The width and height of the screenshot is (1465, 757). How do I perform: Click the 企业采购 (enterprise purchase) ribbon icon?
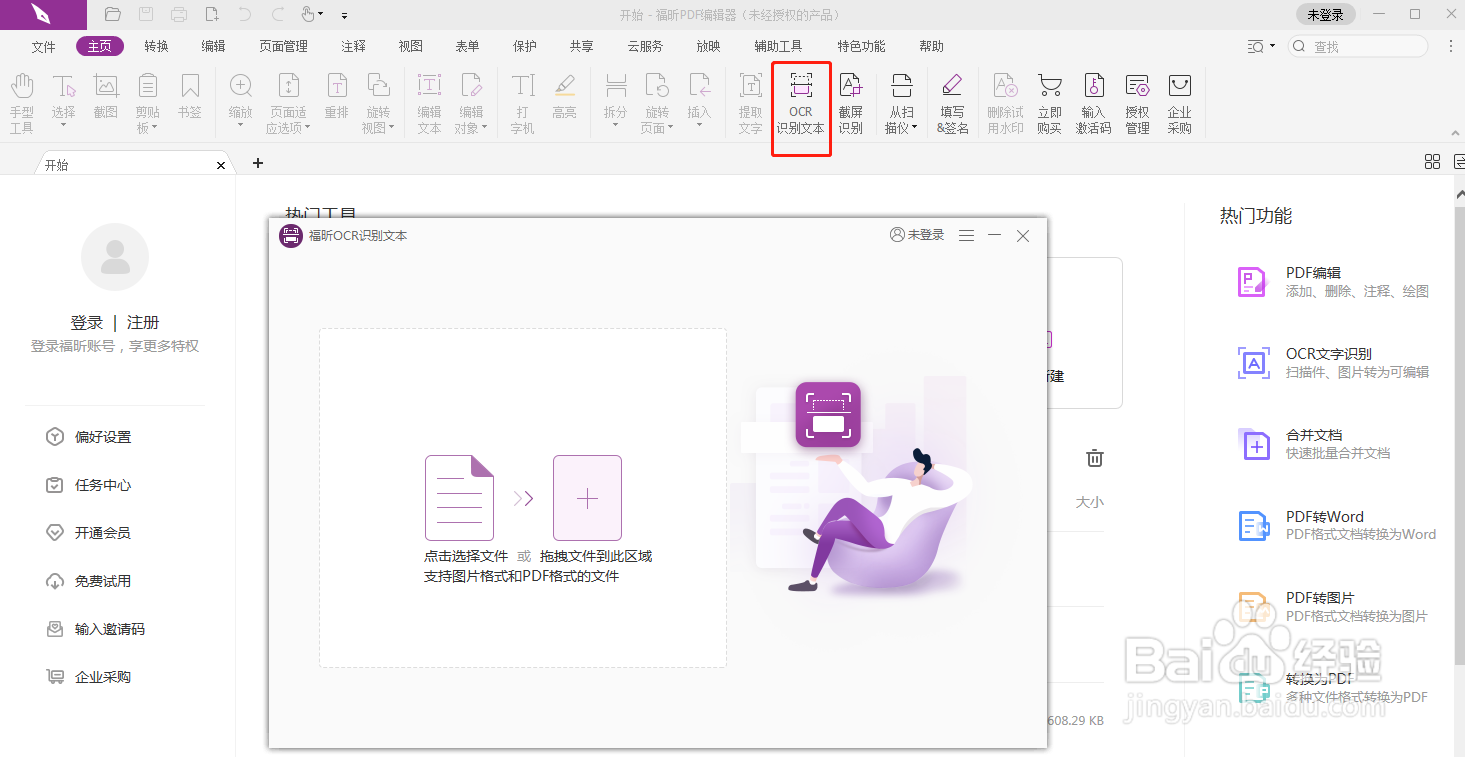point(1180,104)
